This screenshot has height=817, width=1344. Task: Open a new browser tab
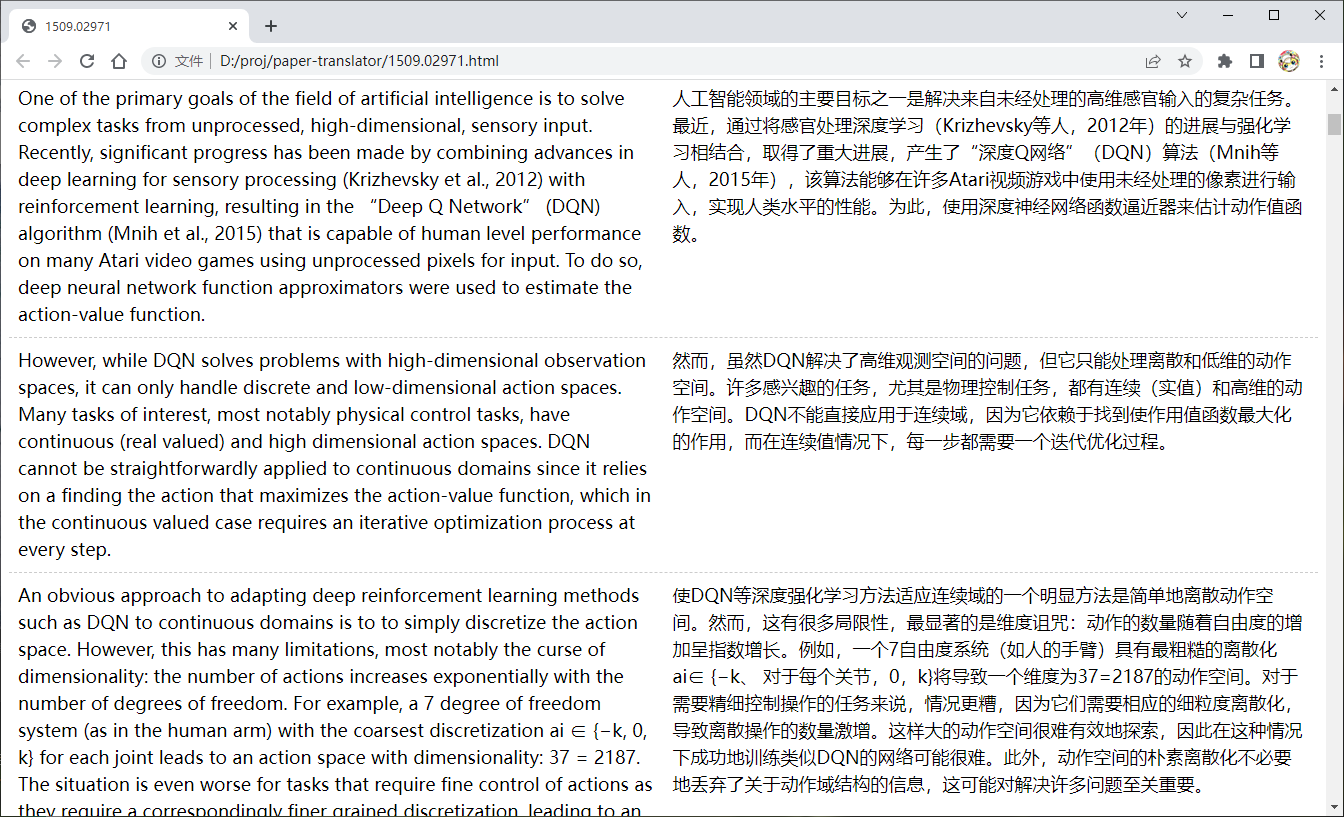click(271, 26)
